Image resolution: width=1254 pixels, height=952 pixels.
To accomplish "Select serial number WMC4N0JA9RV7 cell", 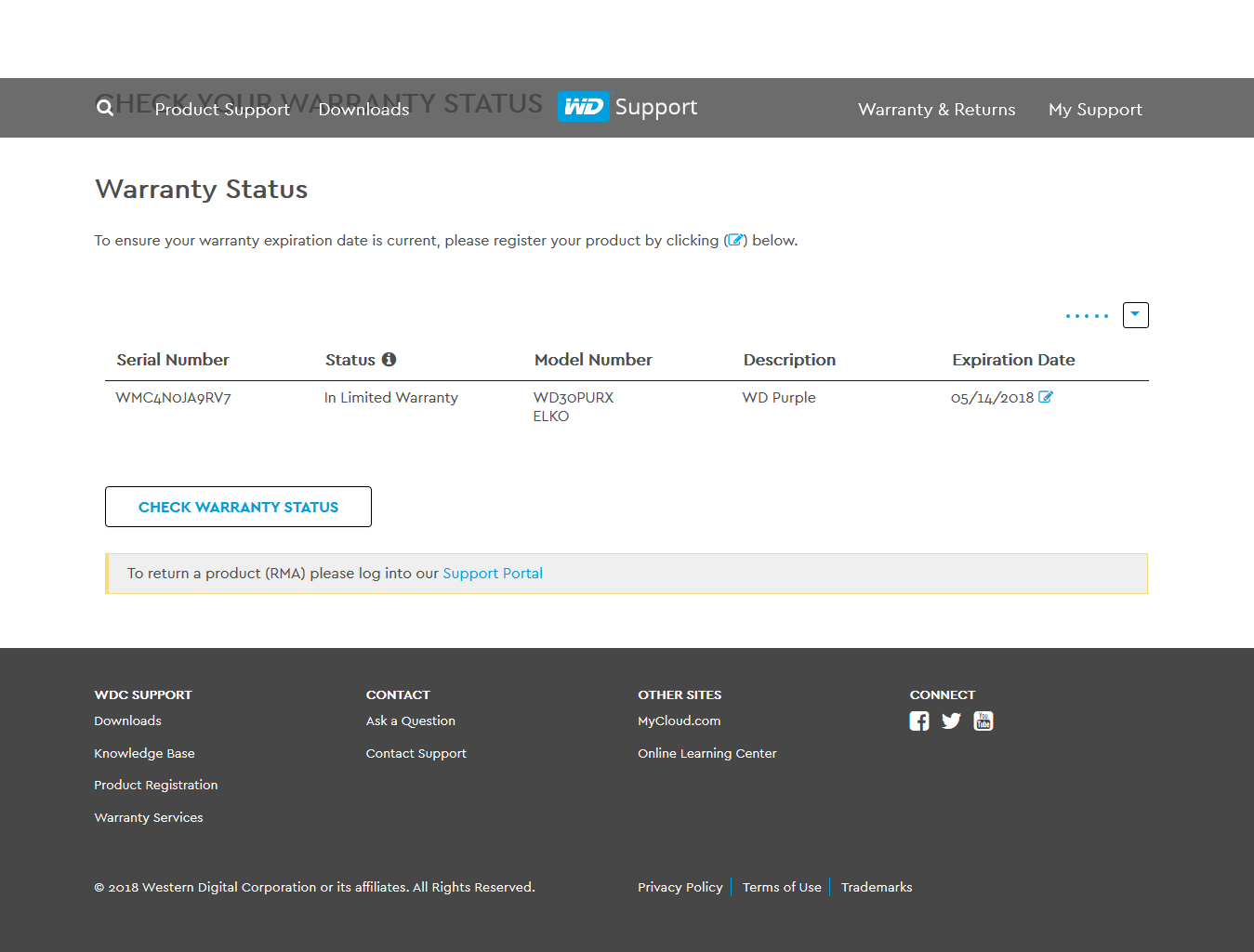I will click(x=173, y=398).
